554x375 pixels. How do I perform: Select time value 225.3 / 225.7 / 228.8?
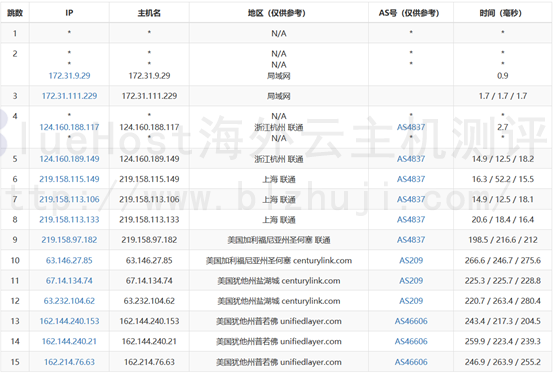(x=502, y=280)
